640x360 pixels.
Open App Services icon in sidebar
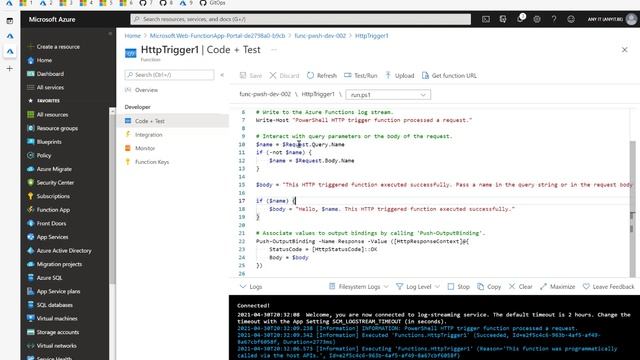click(31, 237)
